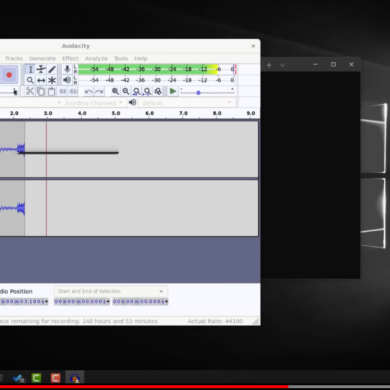
Task: Open the Tracks menu
Action: coord(14,58)
